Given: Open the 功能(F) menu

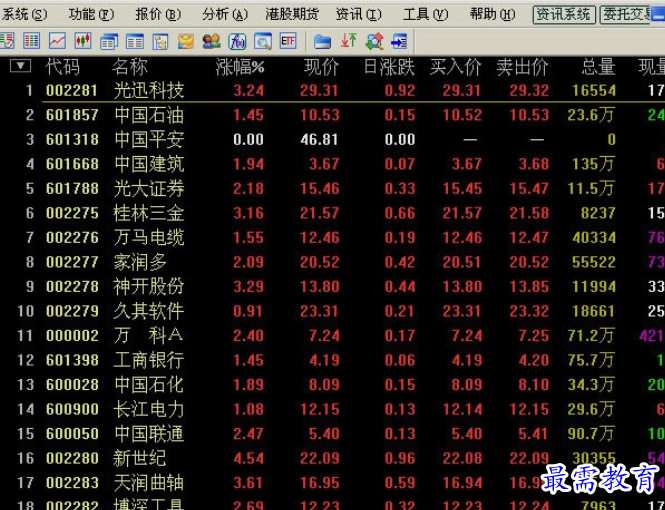Looking at the screenshot, I should pos(91,15).
